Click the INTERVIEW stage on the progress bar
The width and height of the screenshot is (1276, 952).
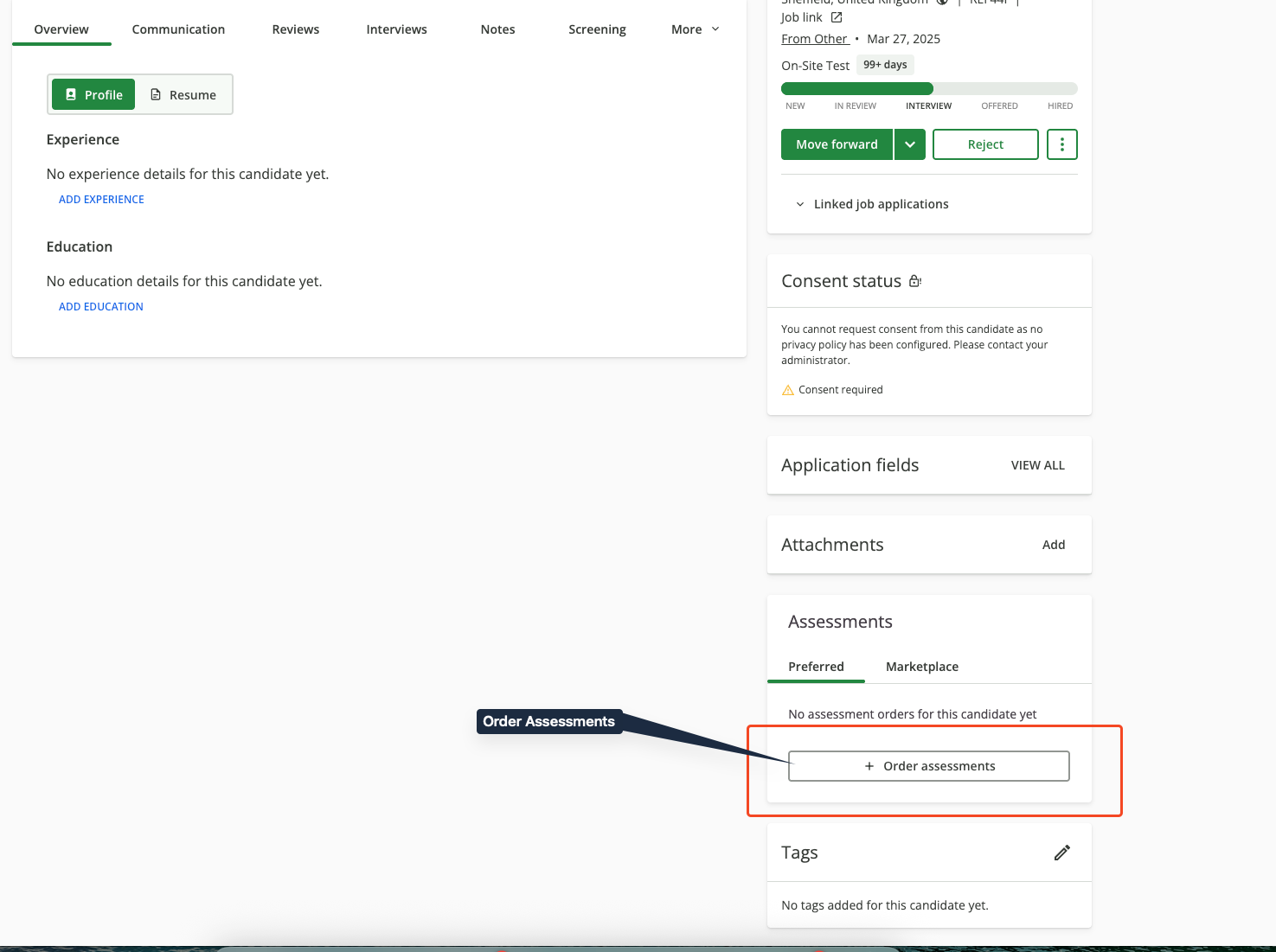(928, 105)
